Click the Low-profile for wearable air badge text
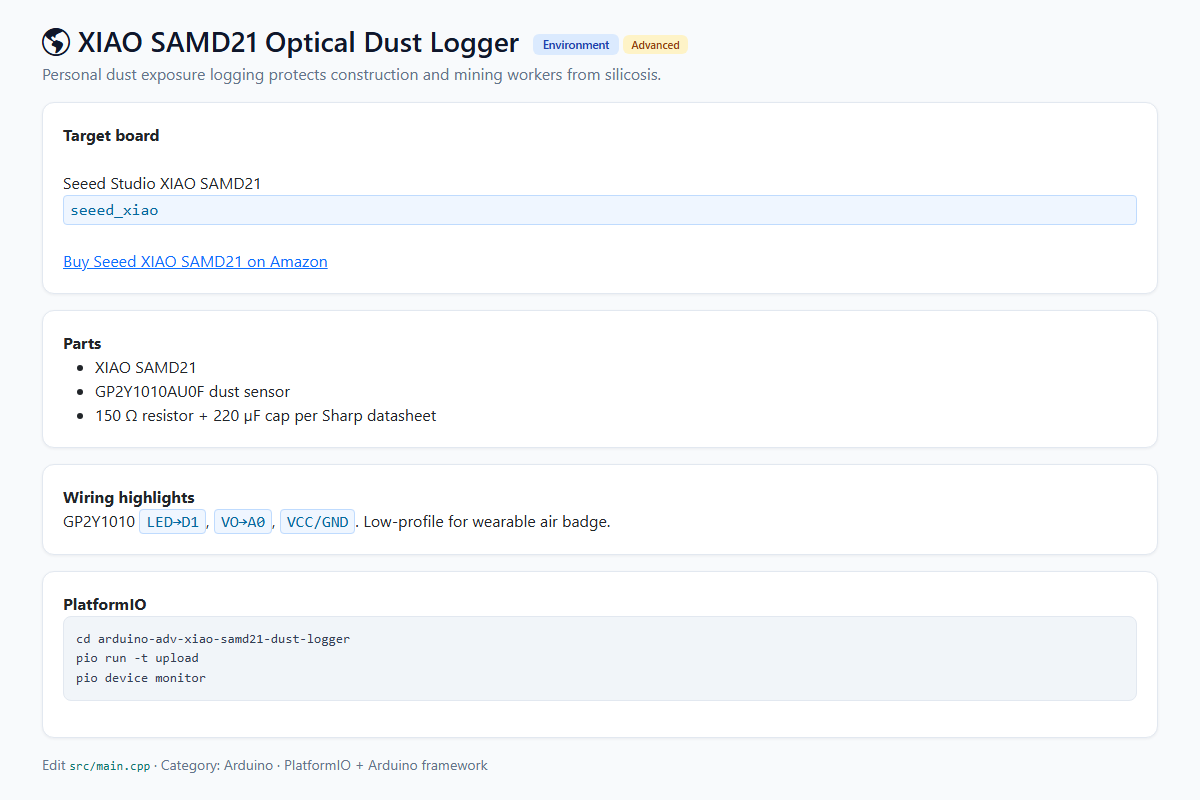1200x800 pixels. pos(487,522)
